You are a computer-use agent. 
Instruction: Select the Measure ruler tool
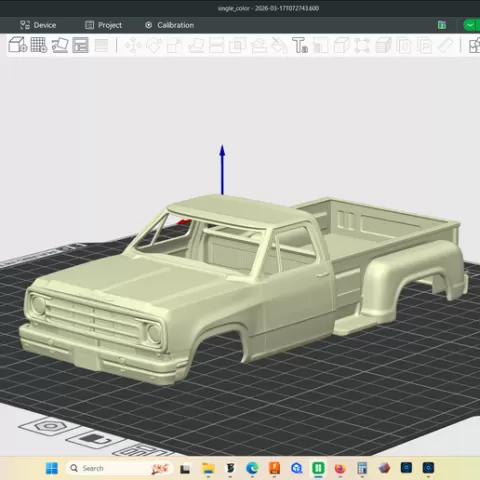pos(445,46)
